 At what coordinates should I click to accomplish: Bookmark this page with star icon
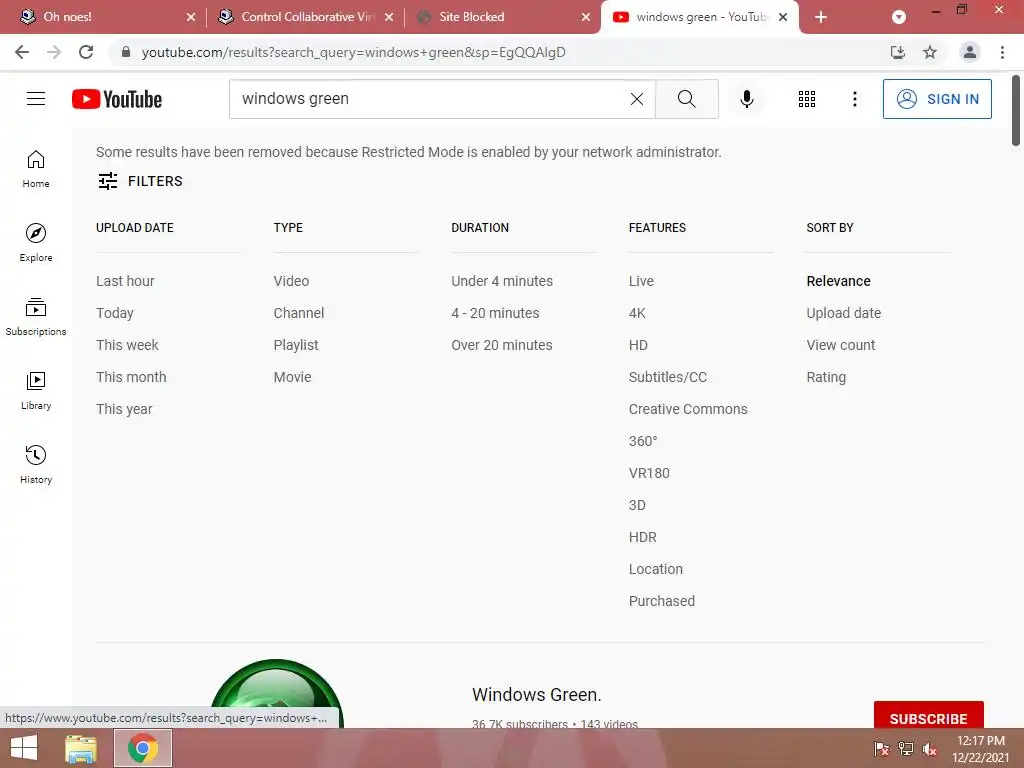point(930,52)
